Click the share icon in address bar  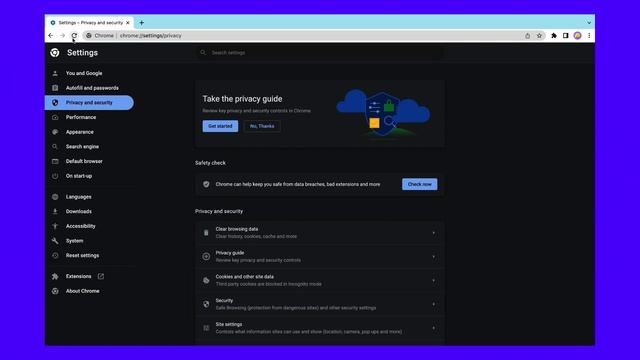pos(527,36)
